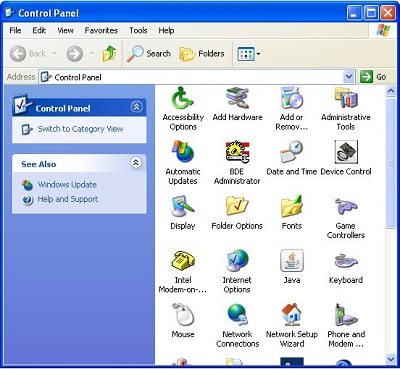Open the Add or Remove Programs icon
Viewport: 400px width, 369px height.
point(291,98)
